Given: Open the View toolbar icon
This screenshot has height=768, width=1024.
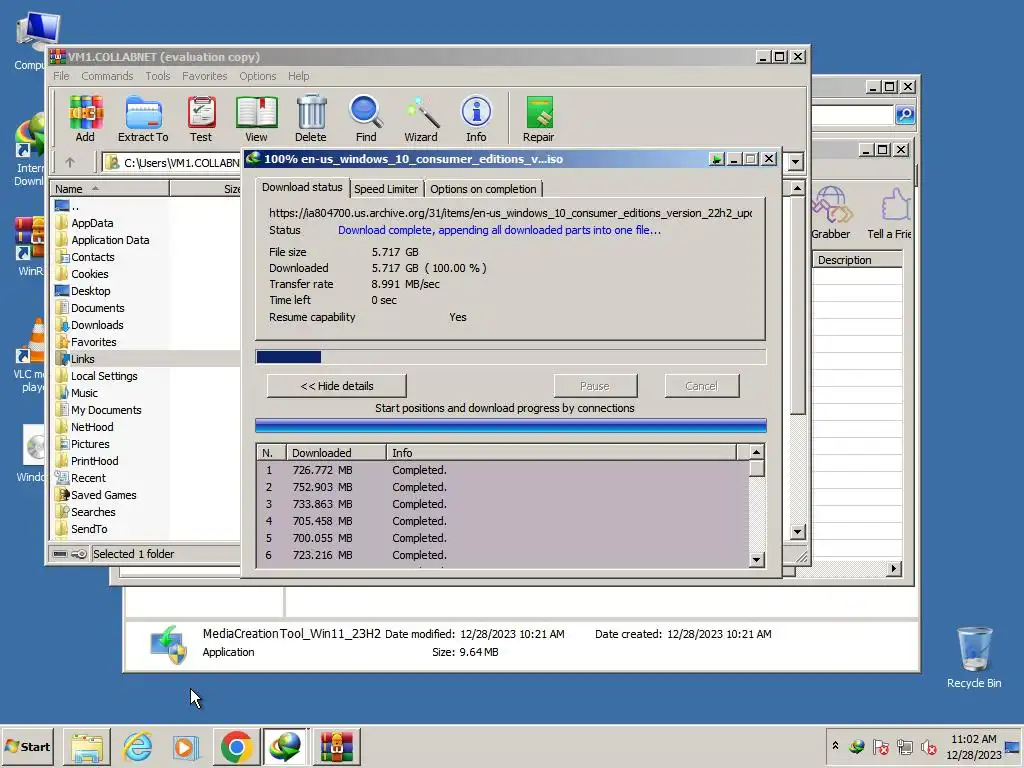Looking at the screenshot, I should click(x=256, y=118).
